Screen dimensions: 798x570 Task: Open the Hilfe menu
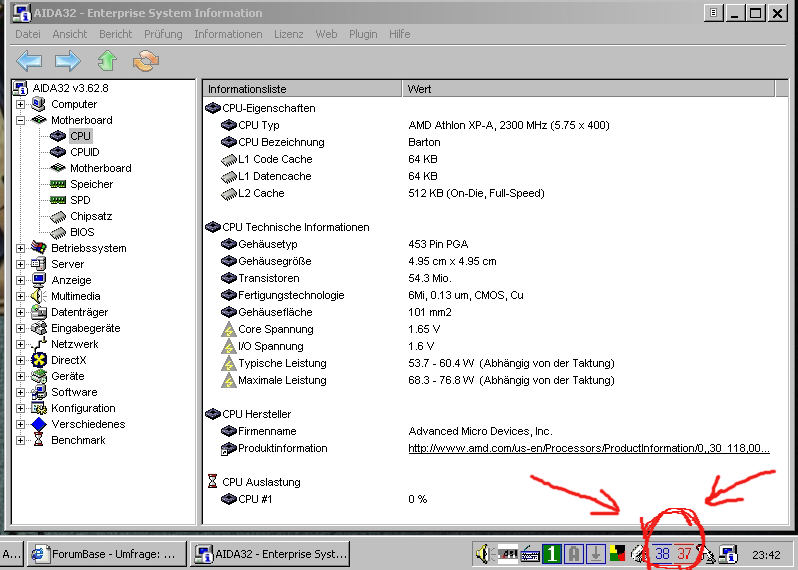coord(400,34)
